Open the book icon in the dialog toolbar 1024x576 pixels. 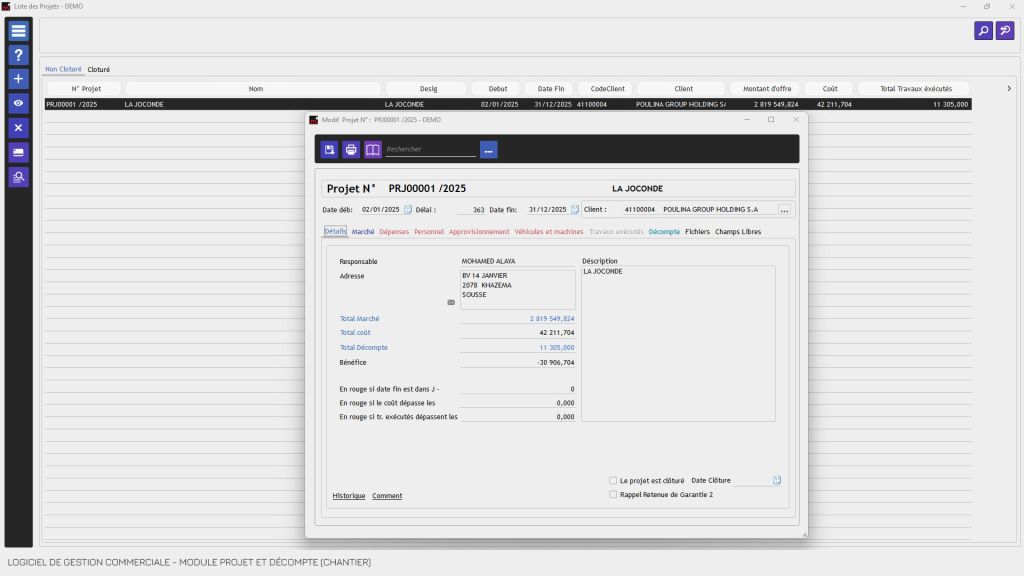[x=373, y=150]
